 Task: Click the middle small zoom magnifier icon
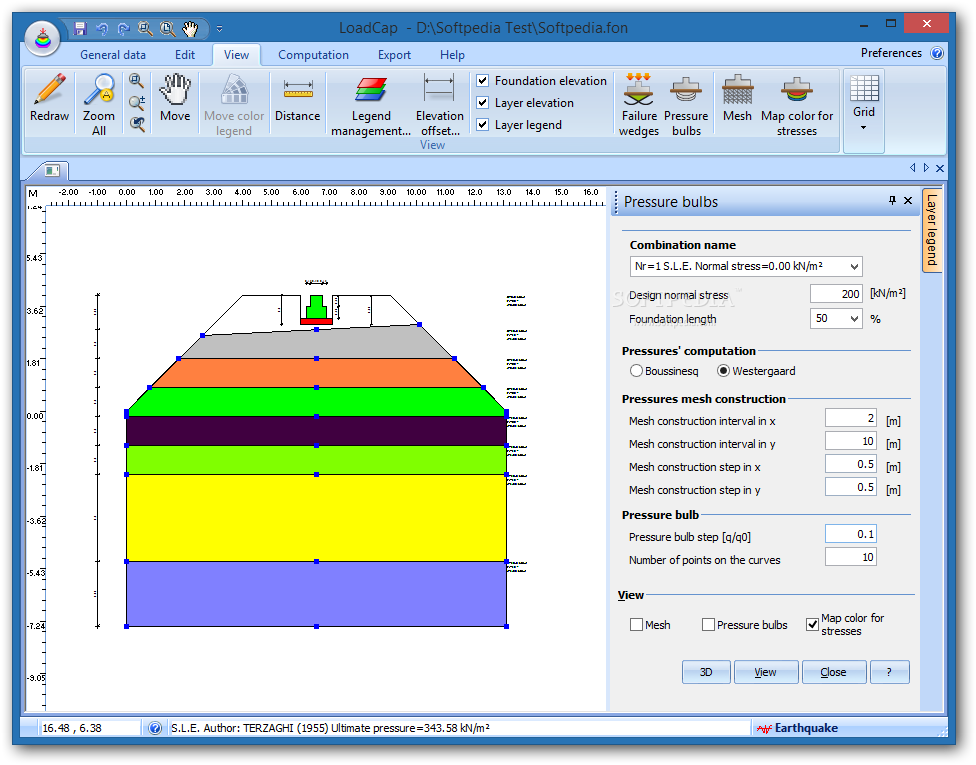[x=137, y=102]
